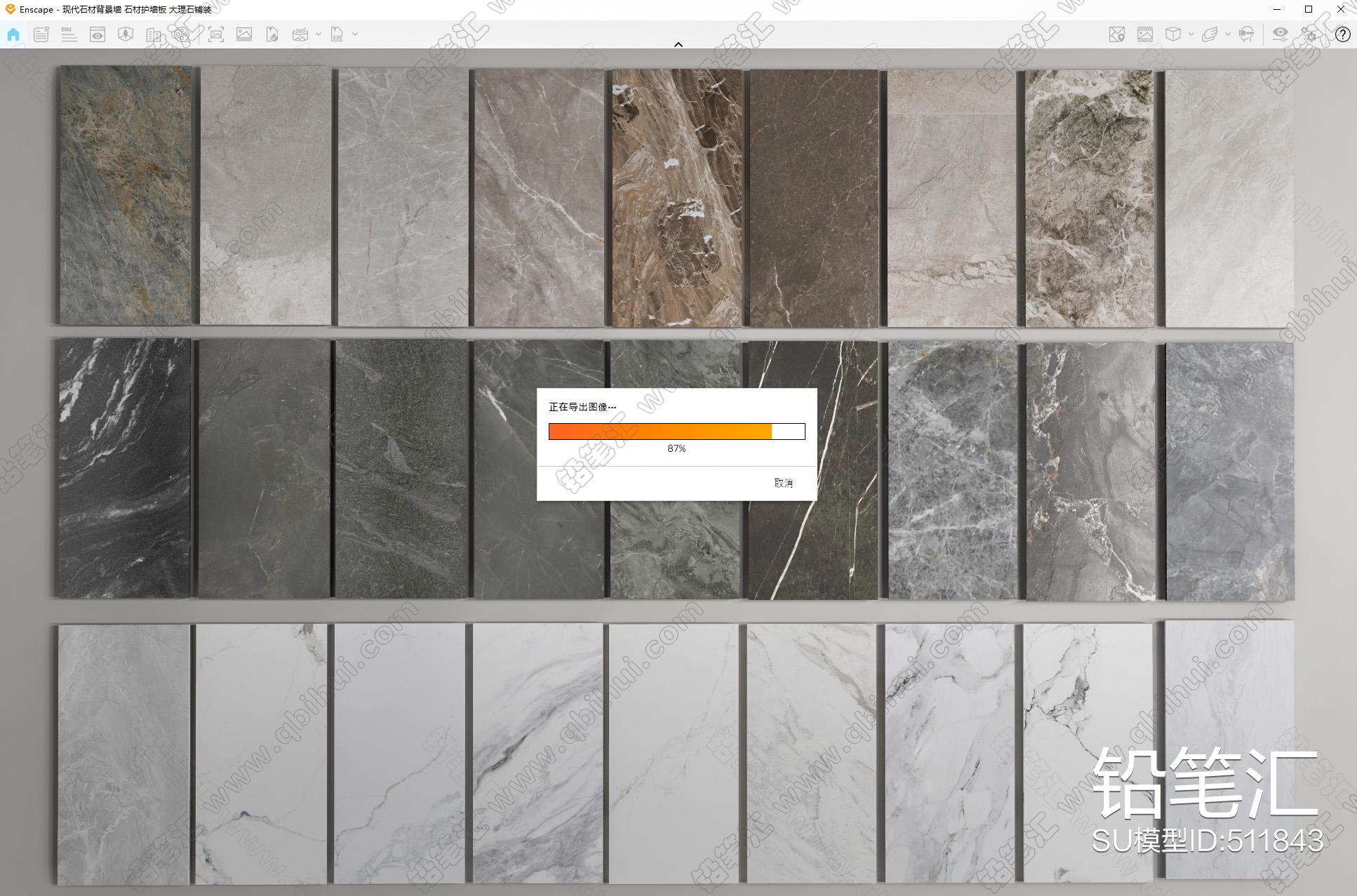Click the 正在导出图像 dialog title text
1357x896 pixels.
[582, 407]
